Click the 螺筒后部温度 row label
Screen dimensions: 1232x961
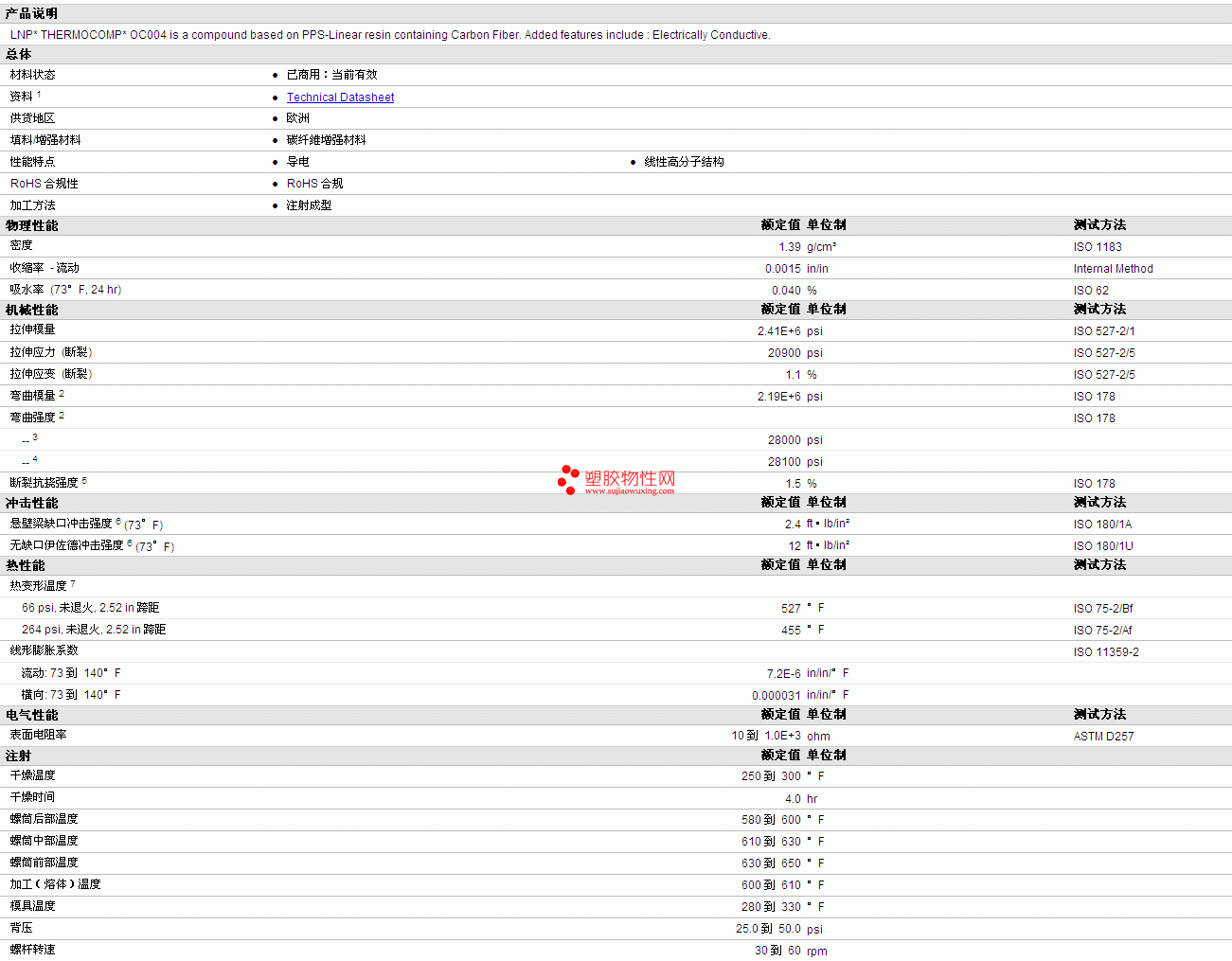click(x=45, y=819)
